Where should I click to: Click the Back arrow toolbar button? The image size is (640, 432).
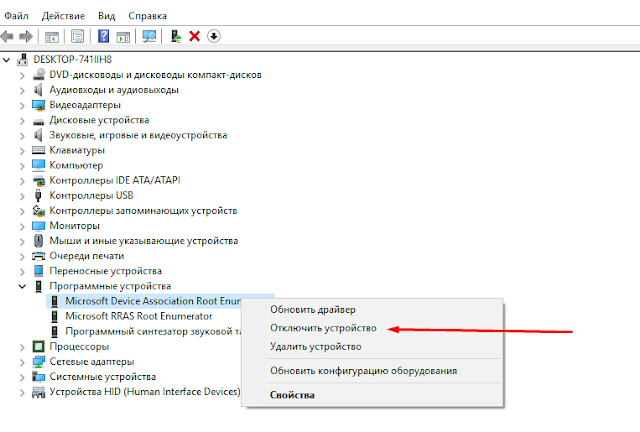[x=7, y=37]
